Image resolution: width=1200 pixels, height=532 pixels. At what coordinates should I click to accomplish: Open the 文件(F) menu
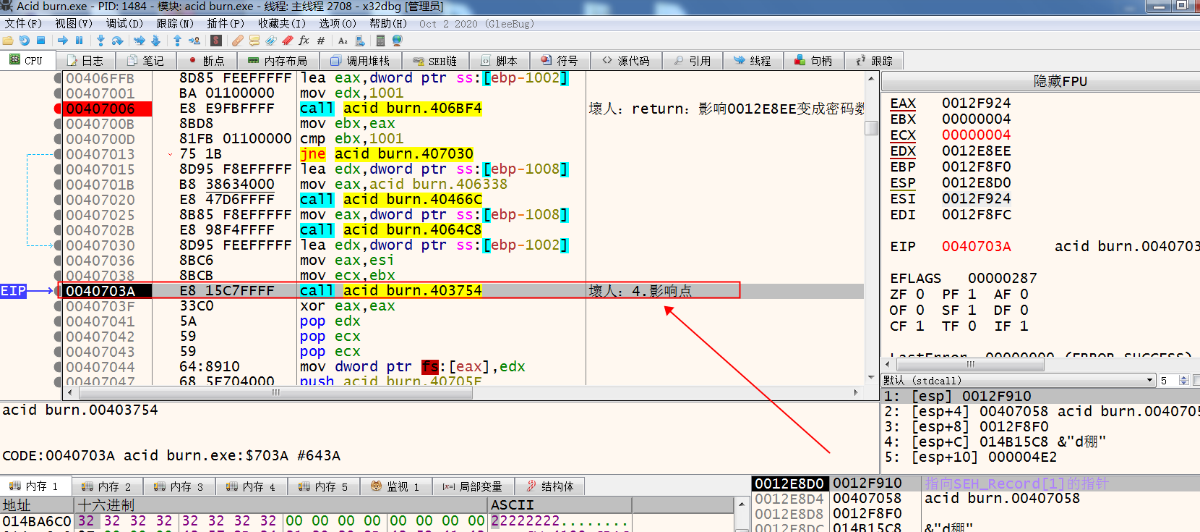tap(22, 22)
